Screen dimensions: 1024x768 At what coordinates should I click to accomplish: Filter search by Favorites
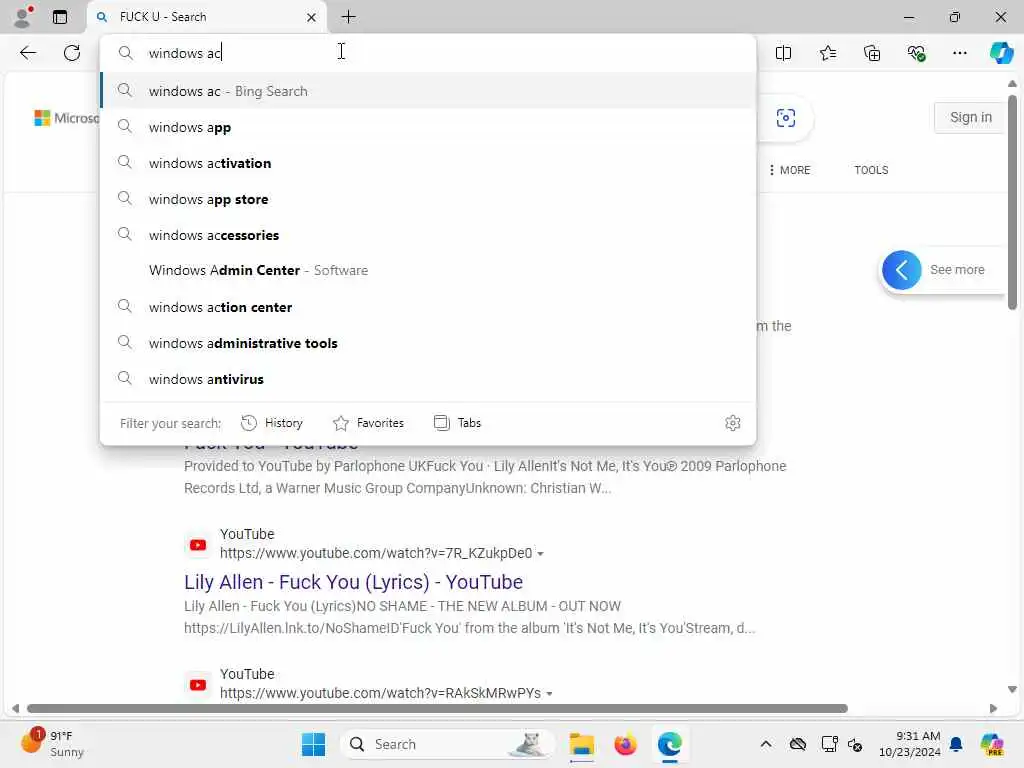(x=368, y=423)
